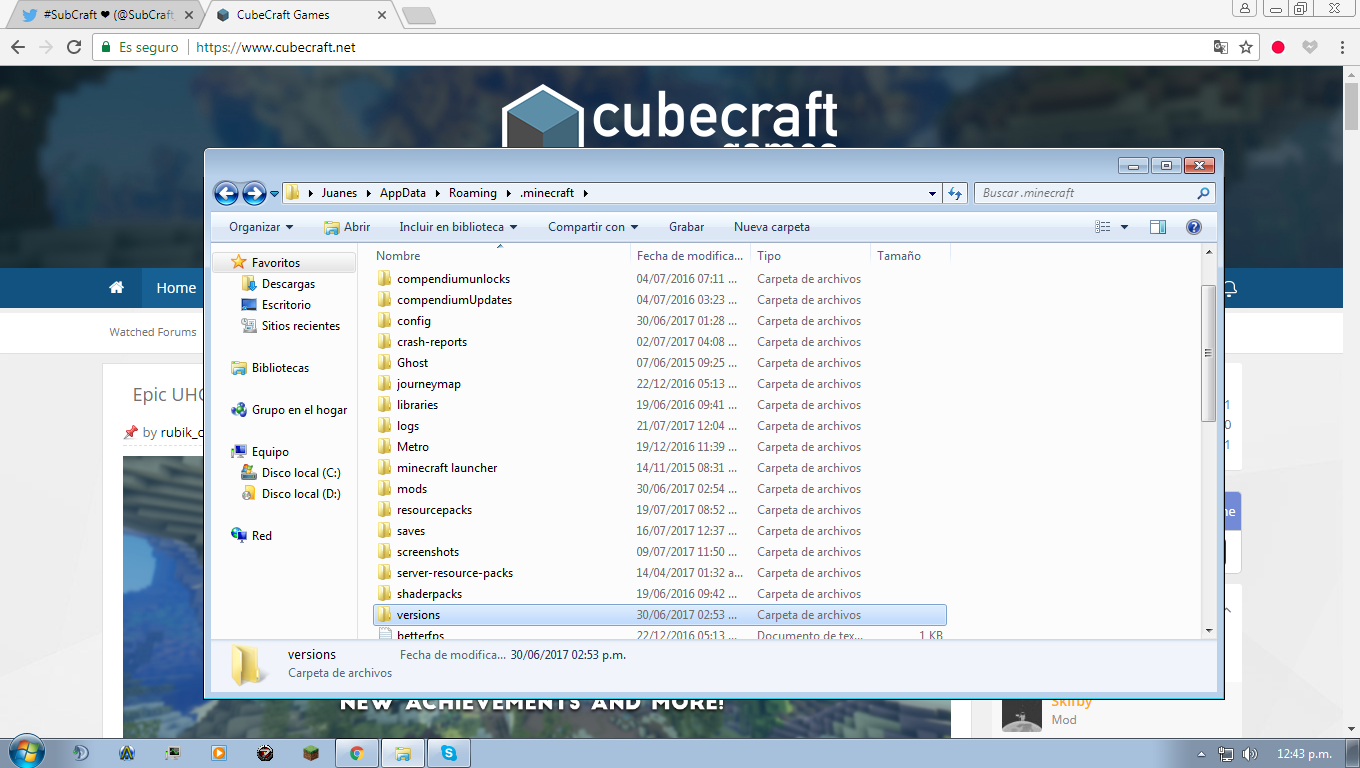The height and width of the screenshot is (768, 1360).
Task: Click the file list scrollbar down arrow
Action: click(x=1208, y=631)
